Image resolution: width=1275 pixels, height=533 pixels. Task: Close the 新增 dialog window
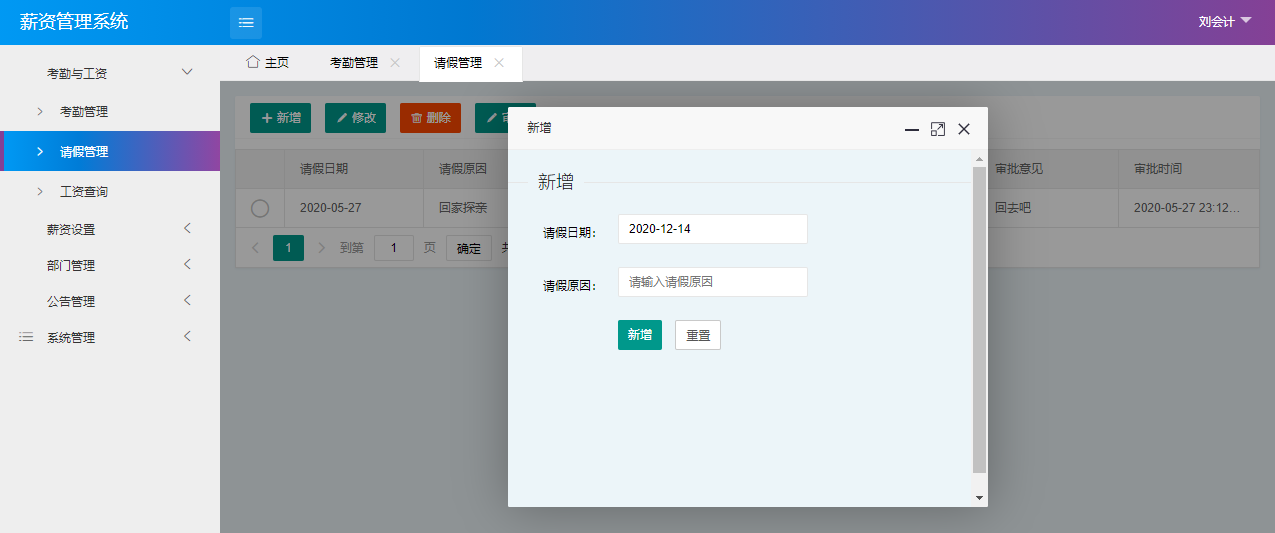point(964,129)
